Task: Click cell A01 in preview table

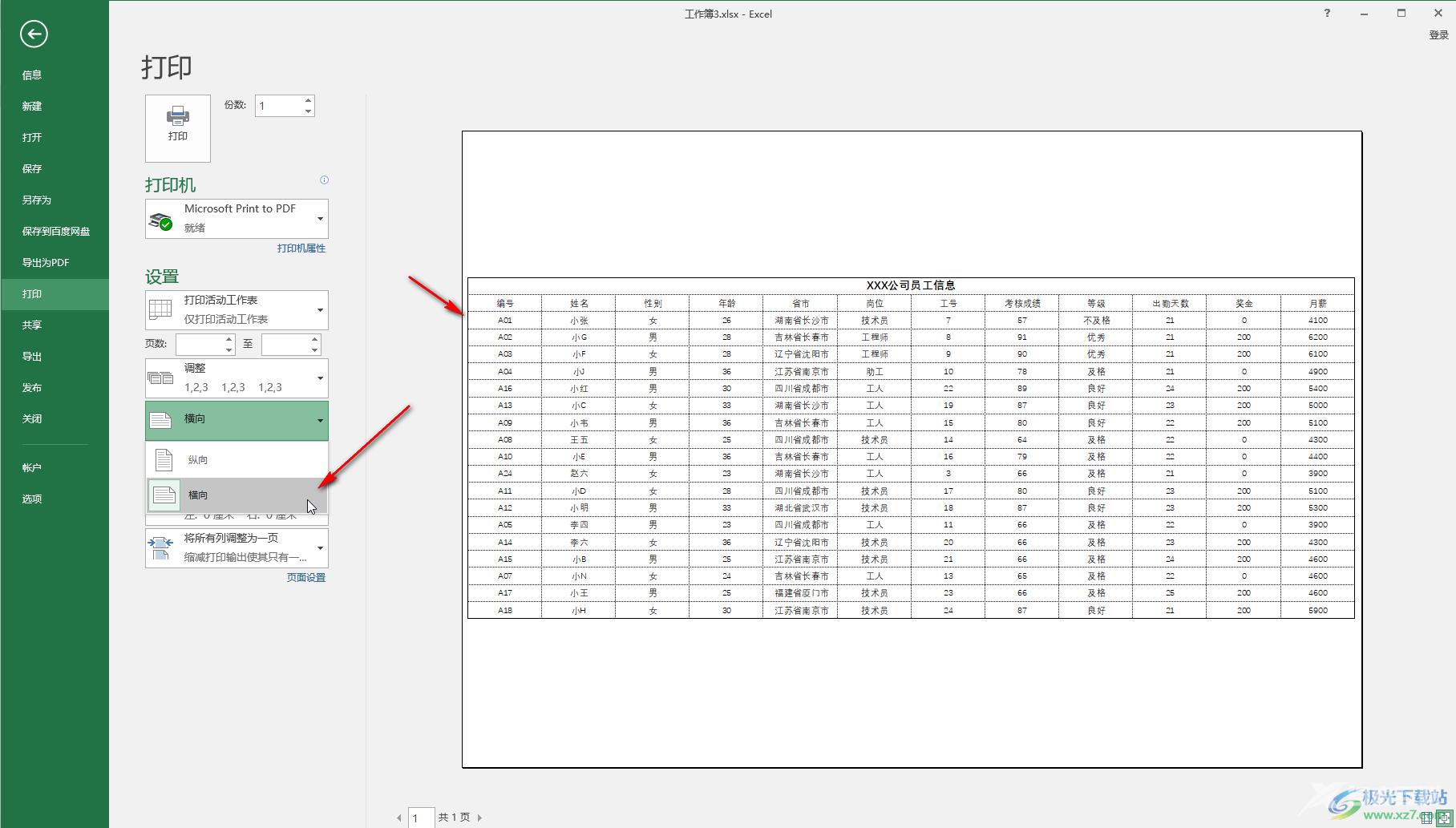Action: pyautogui.click(x=504, y=320)
